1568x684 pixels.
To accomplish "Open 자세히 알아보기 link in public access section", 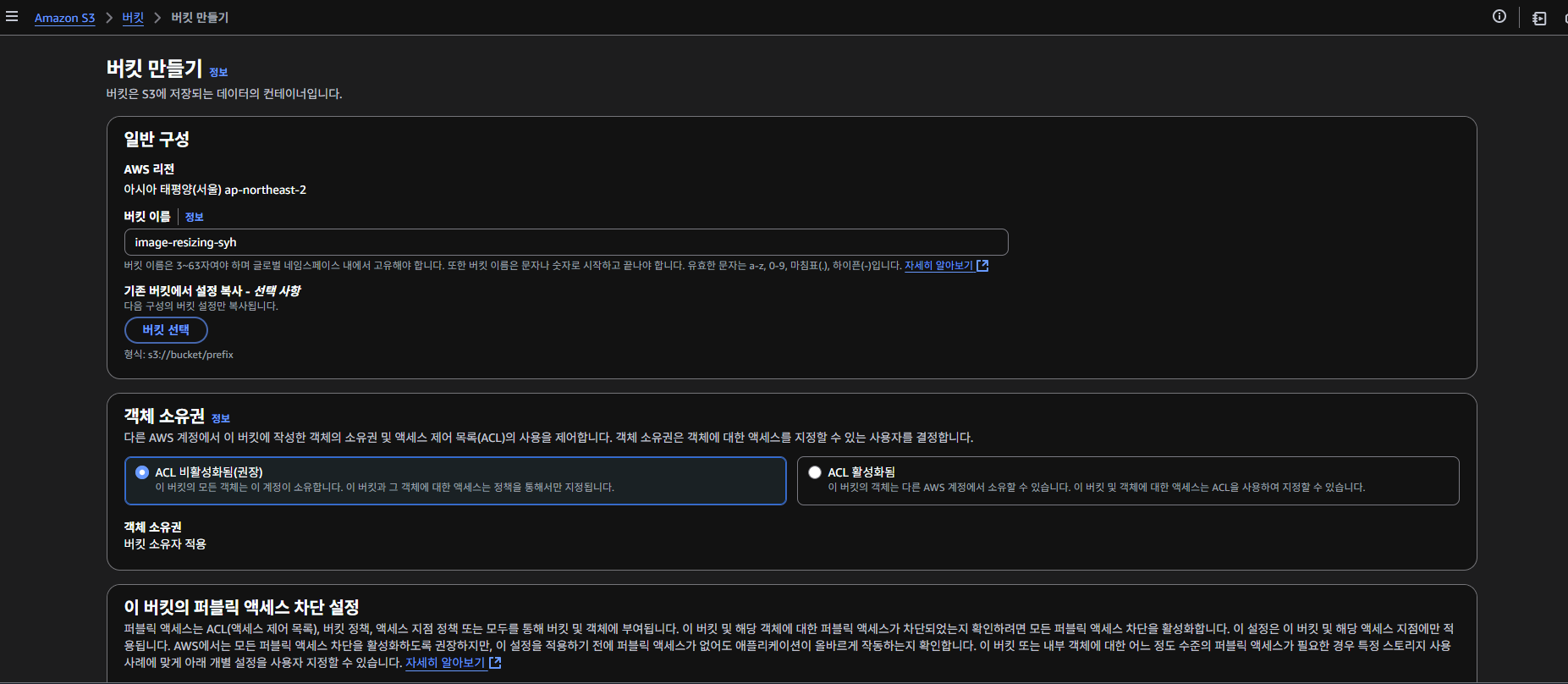I will click(x=445, y=663).
